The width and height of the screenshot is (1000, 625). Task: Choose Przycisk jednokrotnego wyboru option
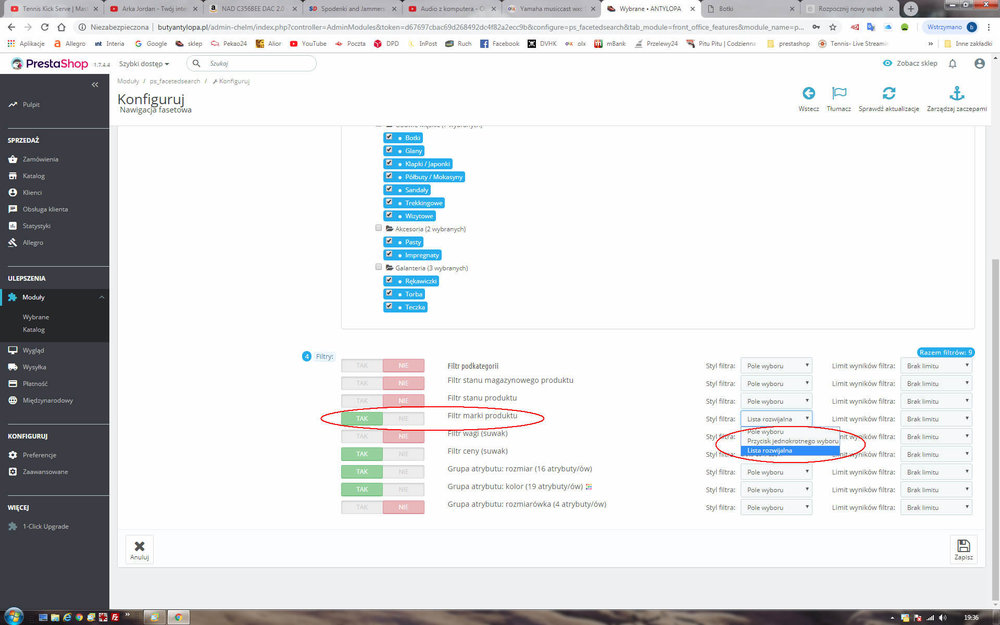coord(790,441)
